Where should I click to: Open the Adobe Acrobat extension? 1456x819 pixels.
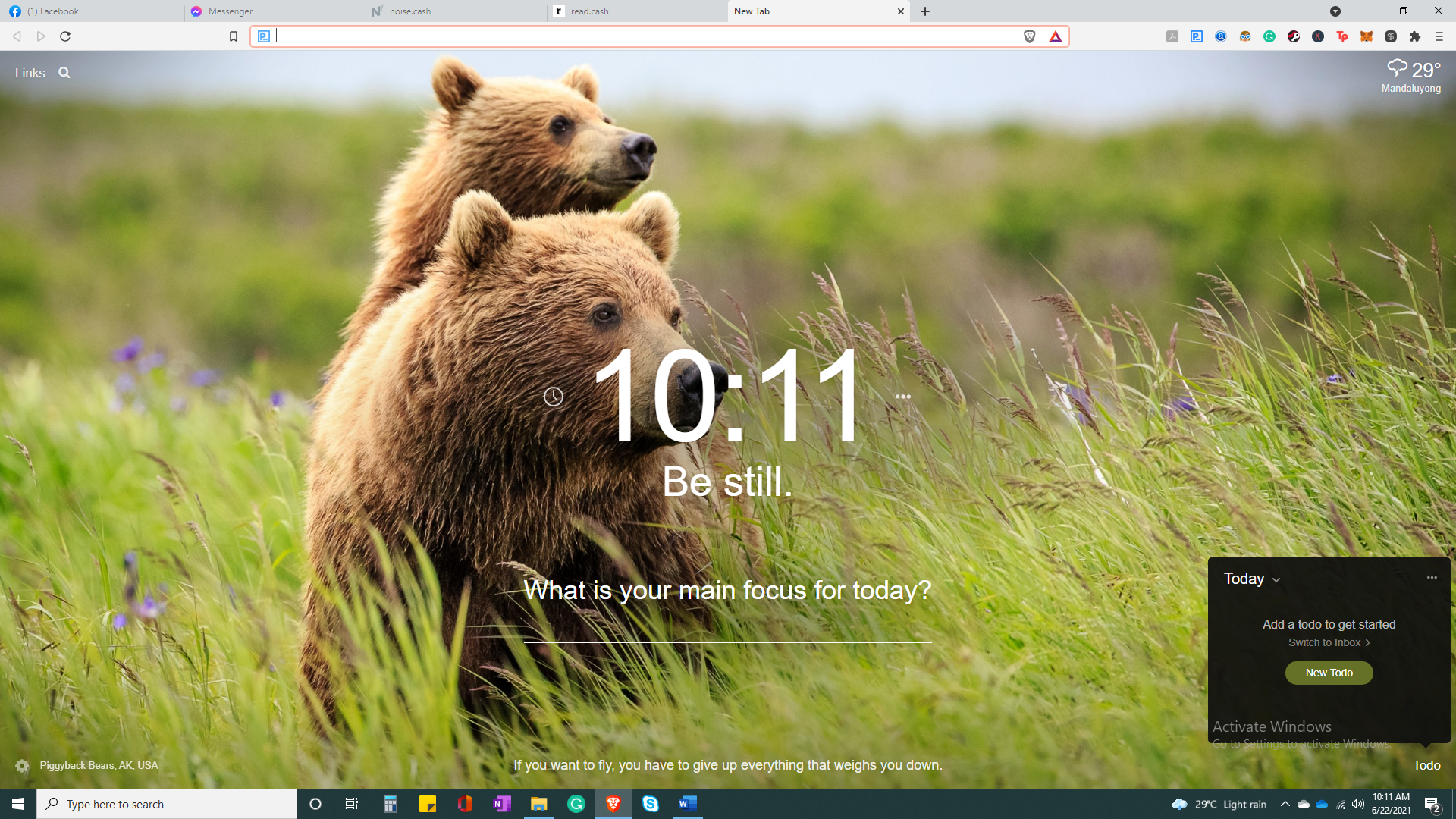(1172, 36)
